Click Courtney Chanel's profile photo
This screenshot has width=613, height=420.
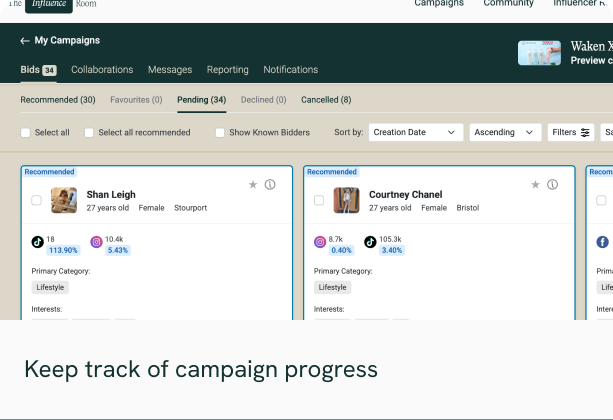pos(347,200)
